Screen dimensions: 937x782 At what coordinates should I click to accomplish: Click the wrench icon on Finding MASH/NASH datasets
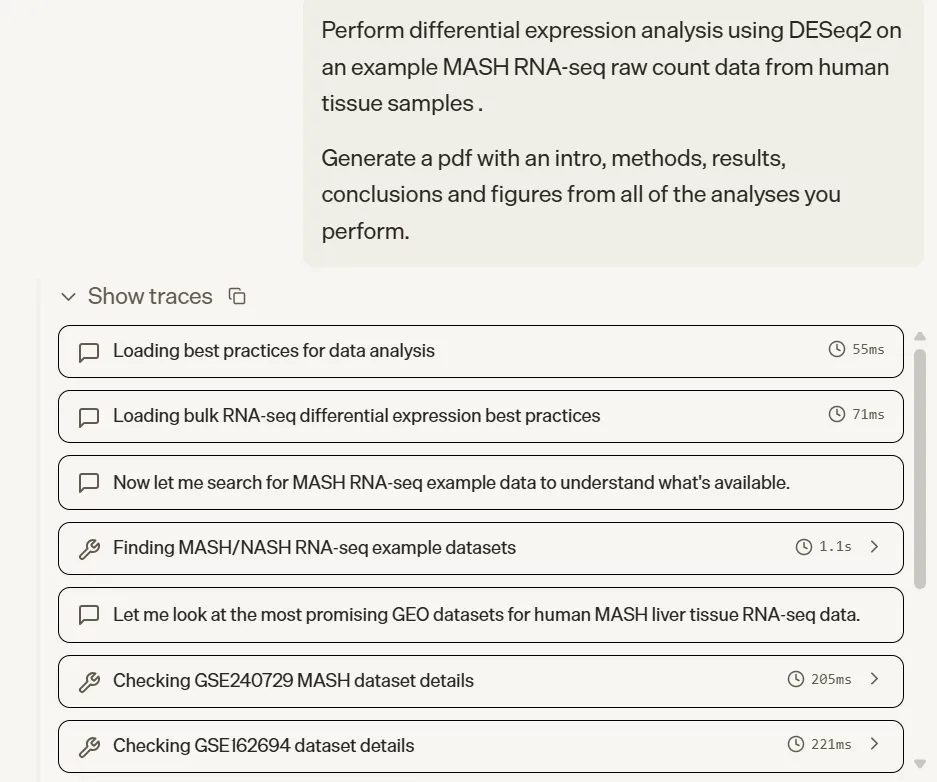click(x=89, y=549)
